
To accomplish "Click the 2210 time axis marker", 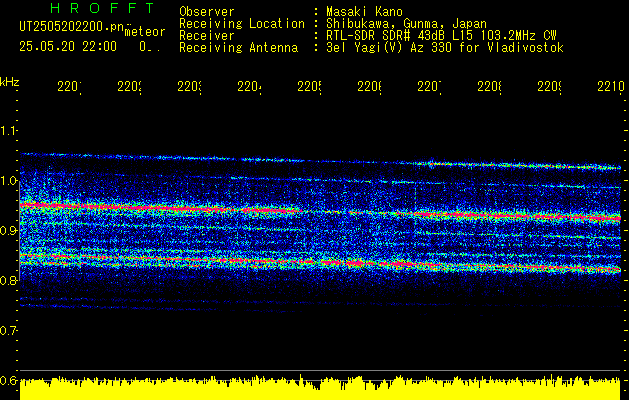I will pos(611,87).
